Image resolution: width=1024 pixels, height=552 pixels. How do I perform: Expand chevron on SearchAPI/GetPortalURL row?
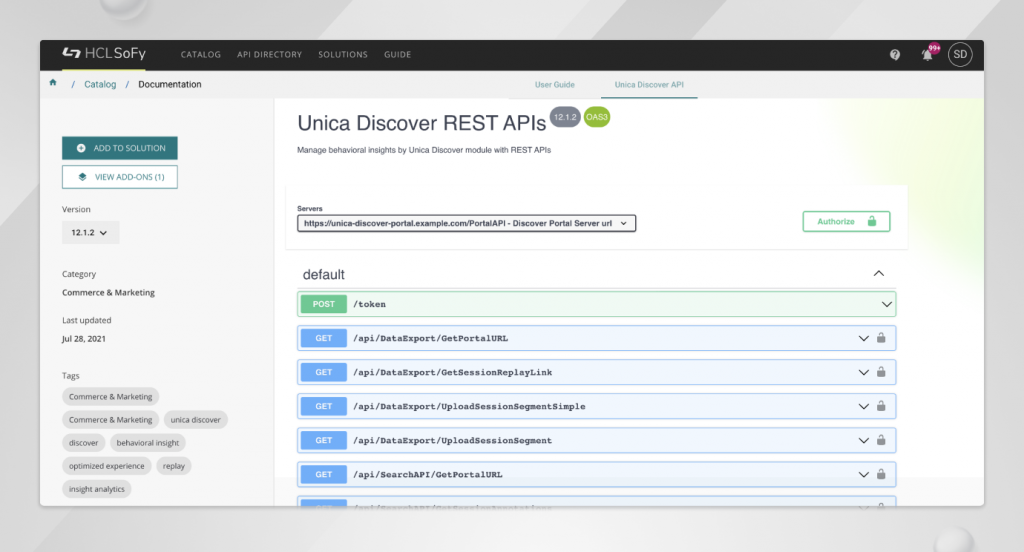point(863,474)
